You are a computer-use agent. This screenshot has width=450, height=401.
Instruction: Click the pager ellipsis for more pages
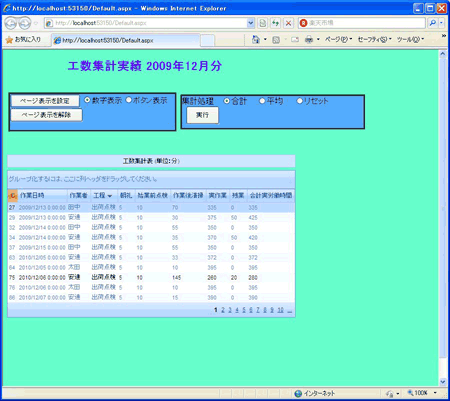pos(289,311)
